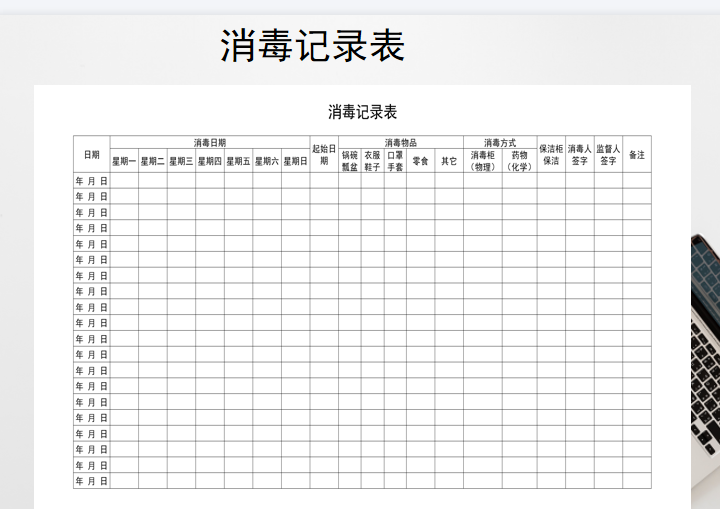The width and height of the screenshot is (720, 509).
Task: Click the 零食 column header
Action: (420, 161)
